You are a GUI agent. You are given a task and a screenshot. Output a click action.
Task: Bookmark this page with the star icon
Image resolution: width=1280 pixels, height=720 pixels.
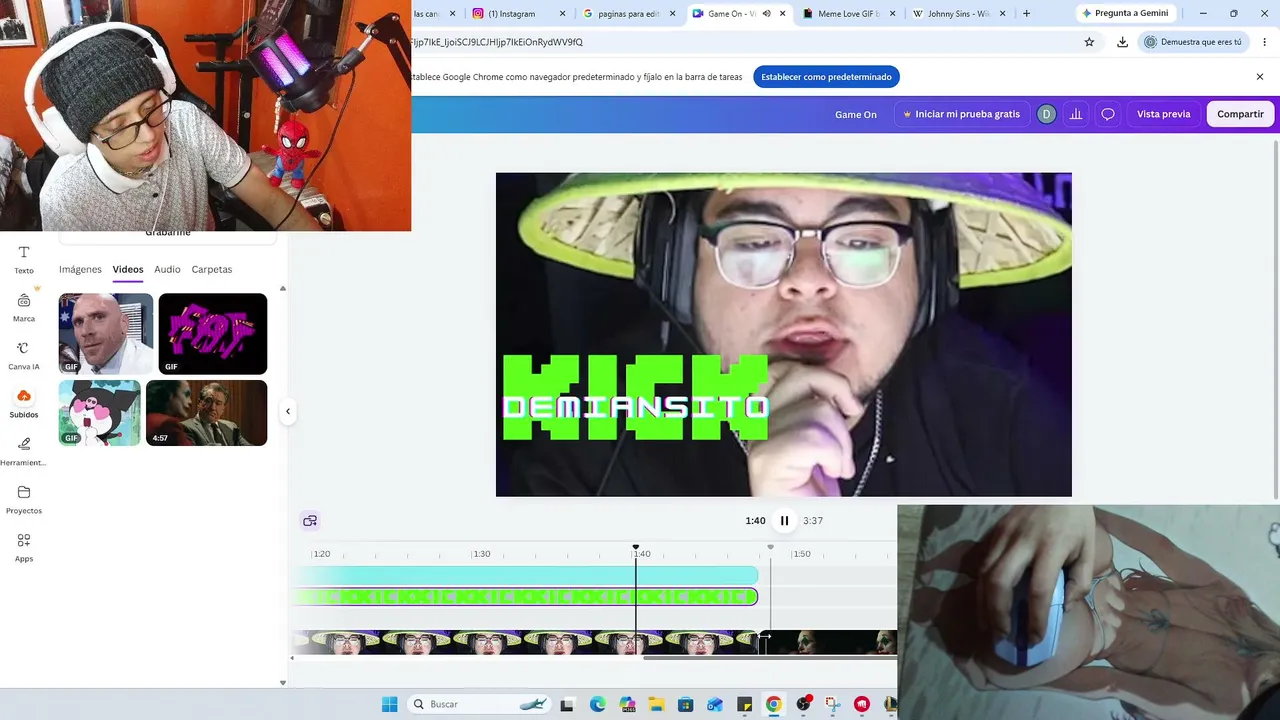pos(1089,42)
